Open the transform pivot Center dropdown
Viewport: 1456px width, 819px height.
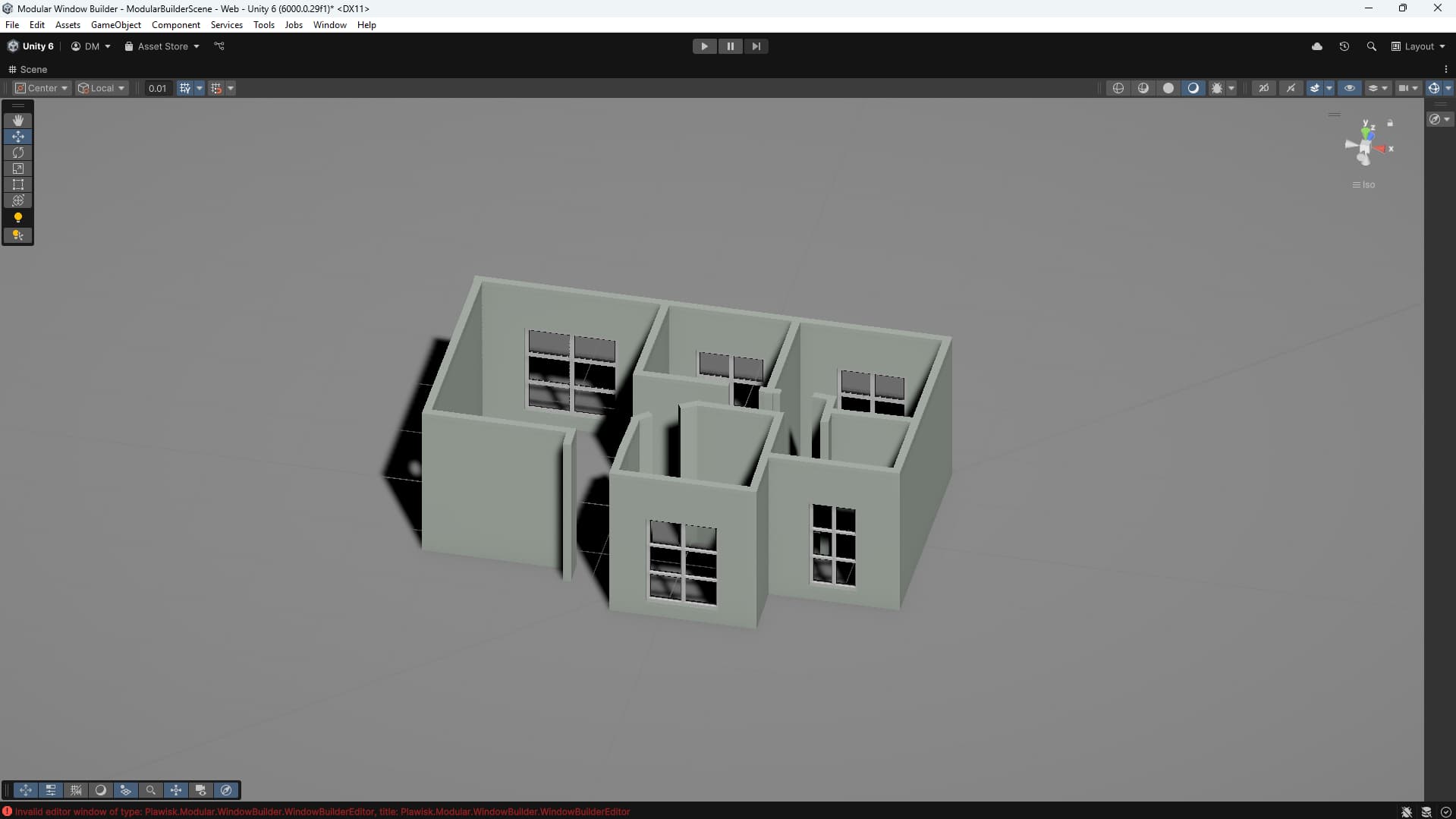(x=42, y=88)
